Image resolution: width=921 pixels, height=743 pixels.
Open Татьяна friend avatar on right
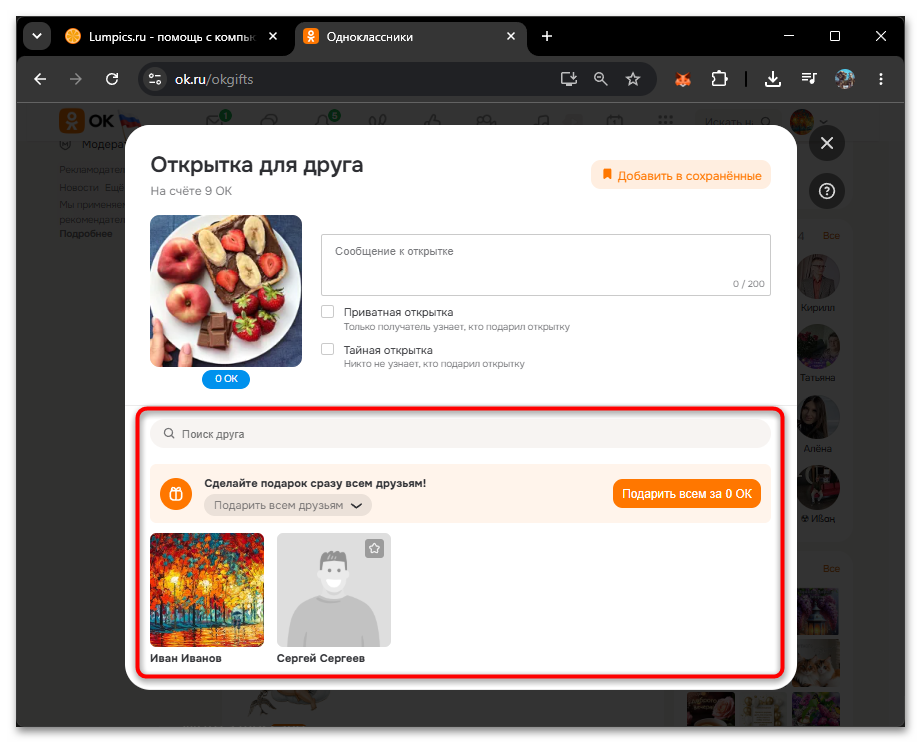818,347
